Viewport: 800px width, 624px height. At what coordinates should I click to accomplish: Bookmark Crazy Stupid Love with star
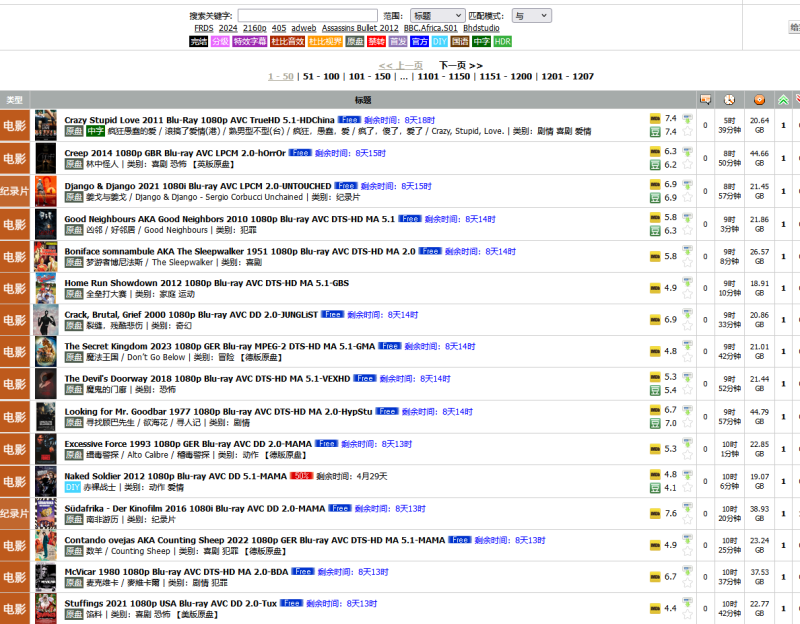coord(688,131)
